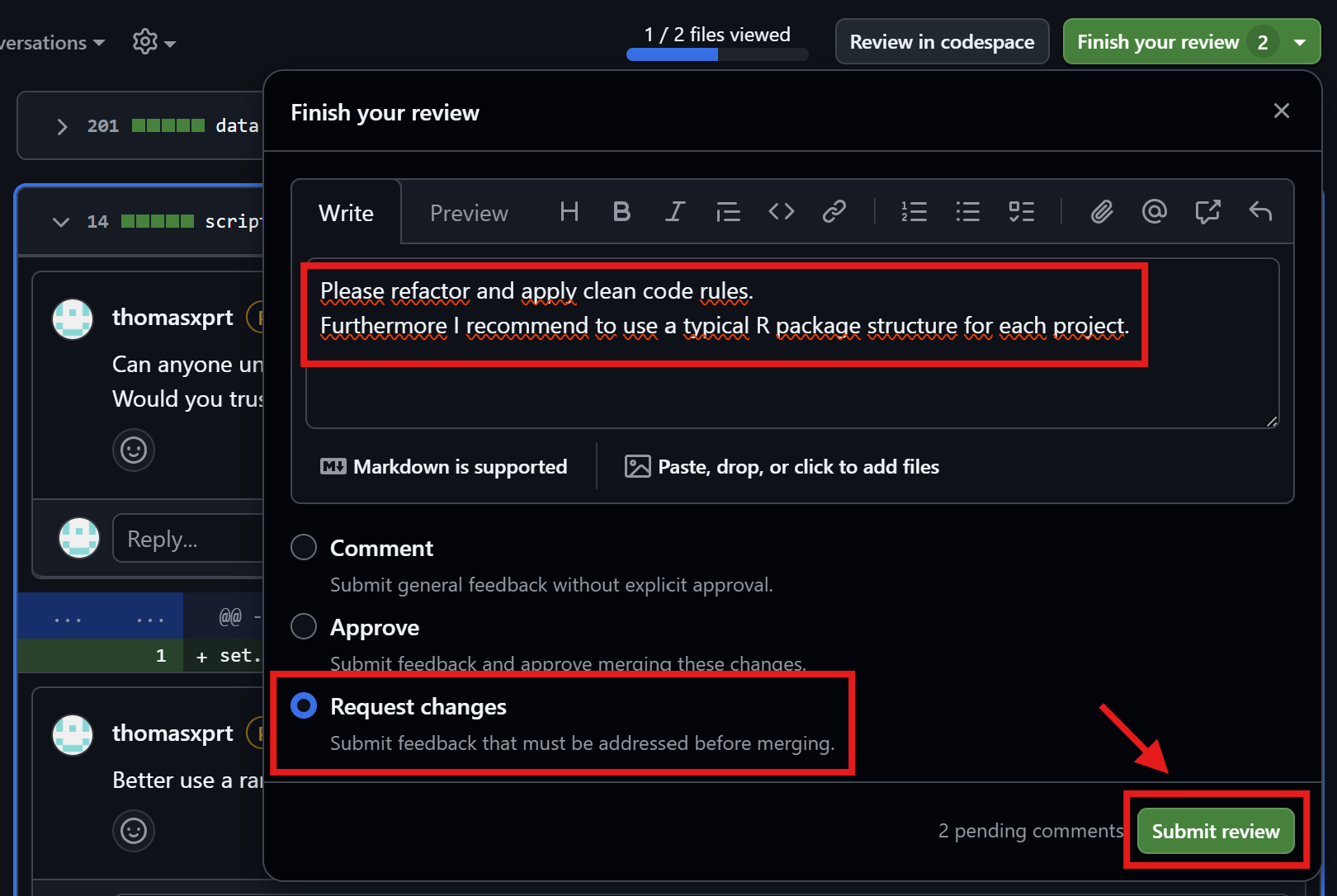Screen dimensions: 1337x896
Task: Open the diff settings gear dropdown
Action: 154,42
